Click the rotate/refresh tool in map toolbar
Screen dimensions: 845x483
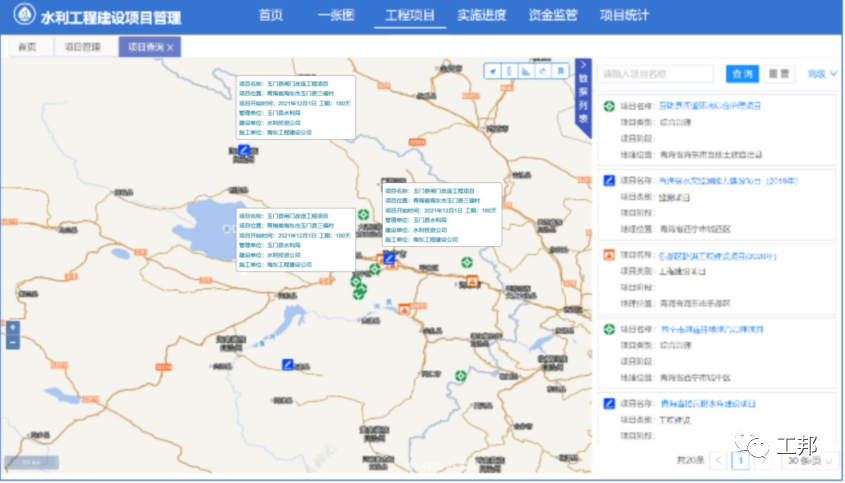[543, 71]
